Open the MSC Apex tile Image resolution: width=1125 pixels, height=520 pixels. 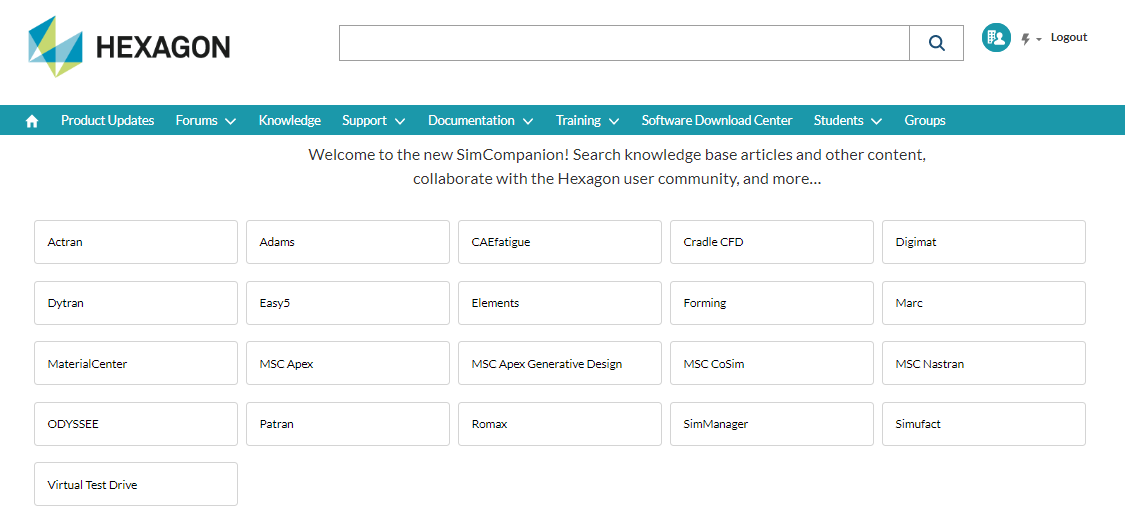coord(348,364)
